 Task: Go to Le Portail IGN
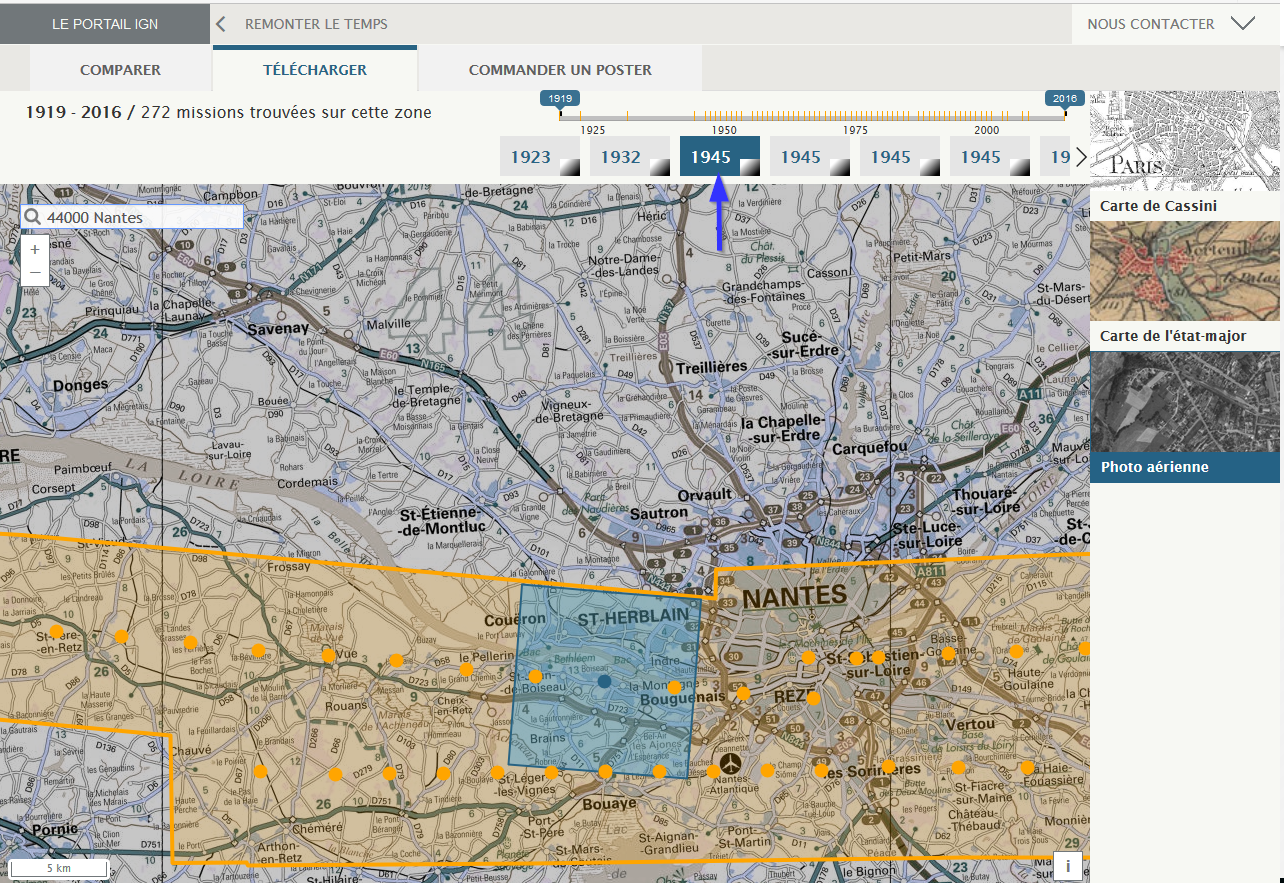tap(105, 24)
